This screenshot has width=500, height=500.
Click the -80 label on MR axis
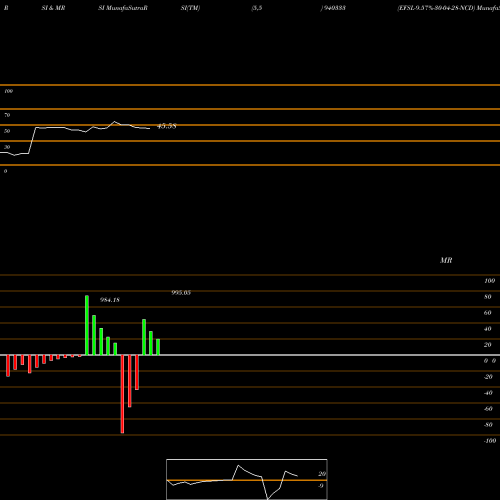click(488, 425)
